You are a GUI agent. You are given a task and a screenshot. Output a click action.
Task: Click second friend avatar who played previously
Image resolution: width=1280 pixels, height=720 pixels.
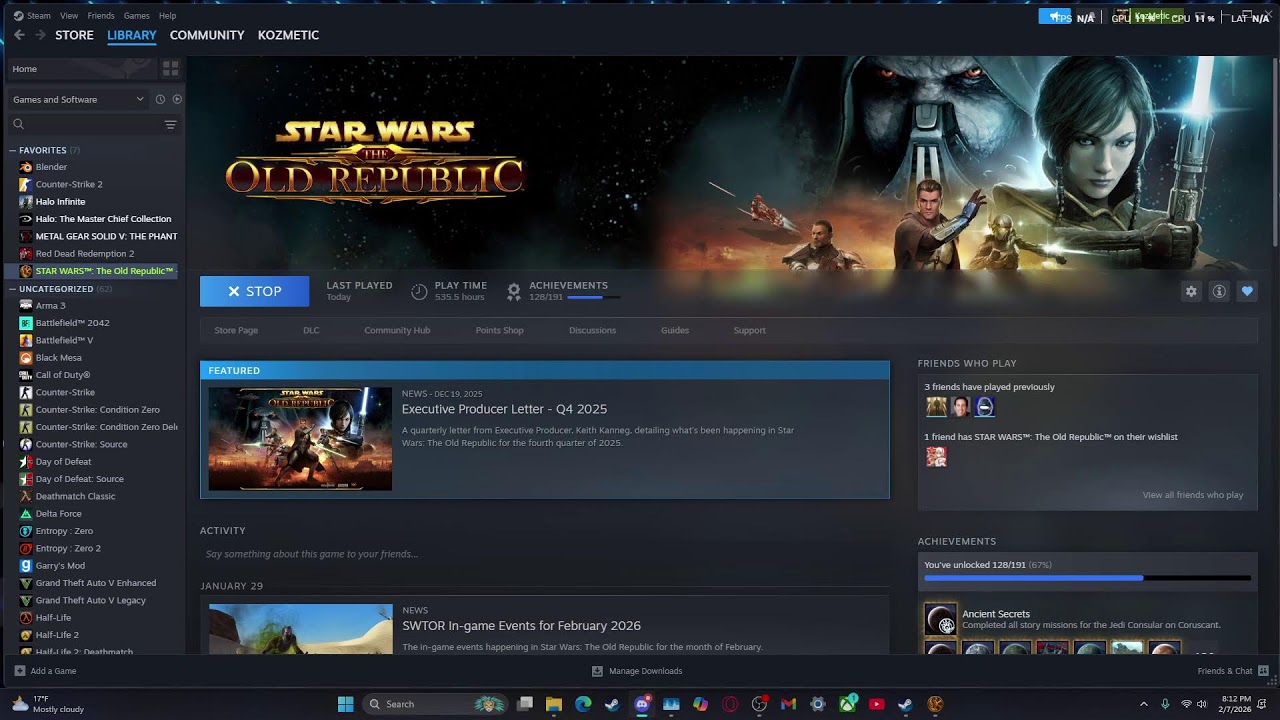coord(960,406)
